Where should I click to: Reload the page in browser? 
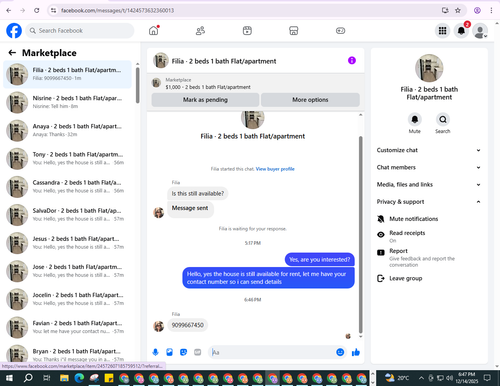[37, 10]
